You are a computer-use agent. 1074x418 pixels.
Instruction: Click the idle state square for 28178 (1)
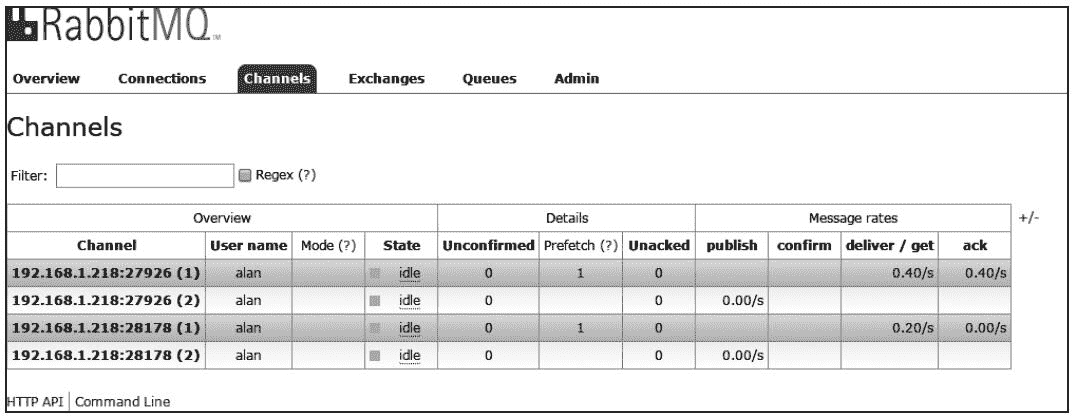pos(375,328)
